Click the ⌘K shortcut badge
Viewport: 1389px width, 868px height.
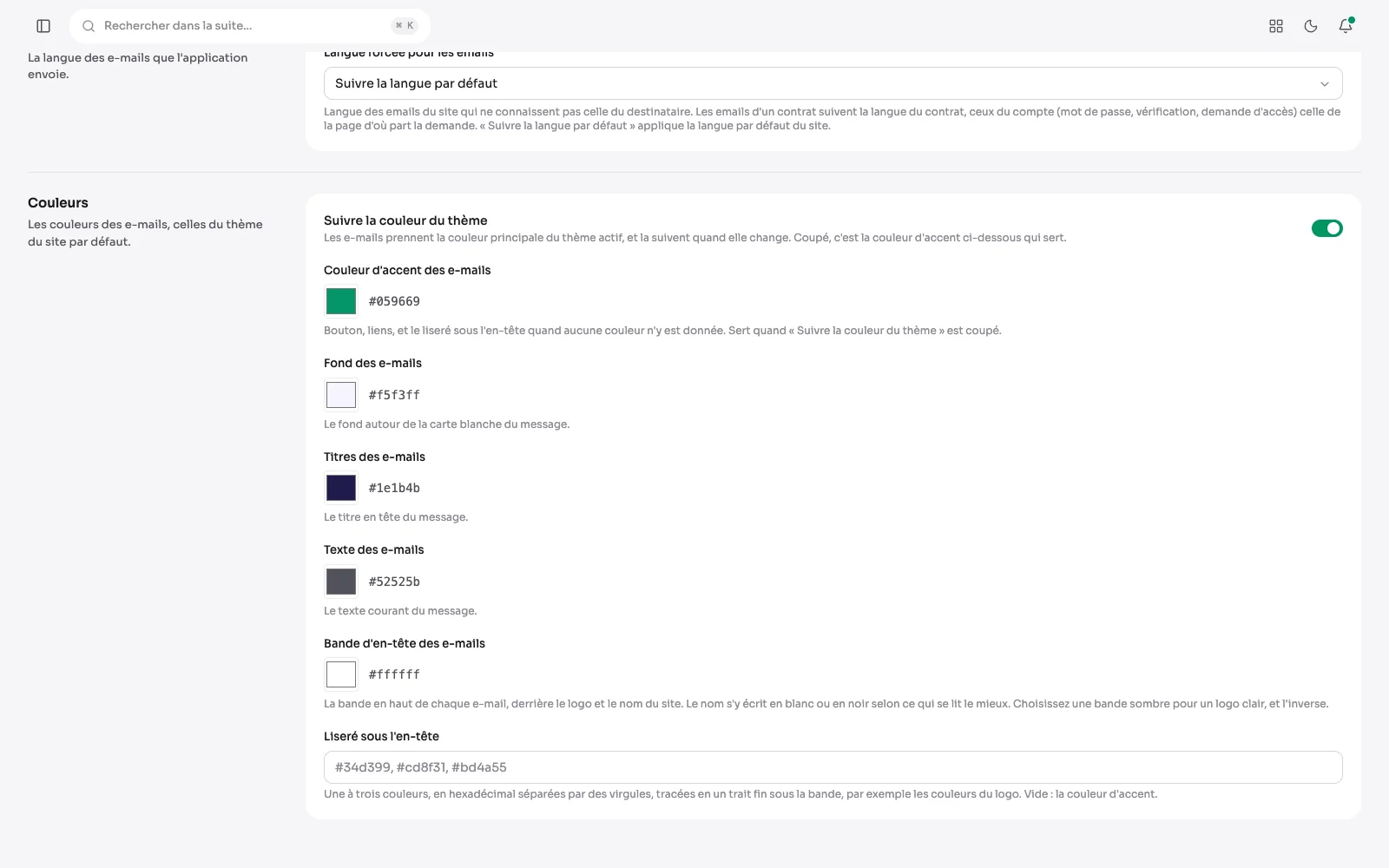pos(405,26)
